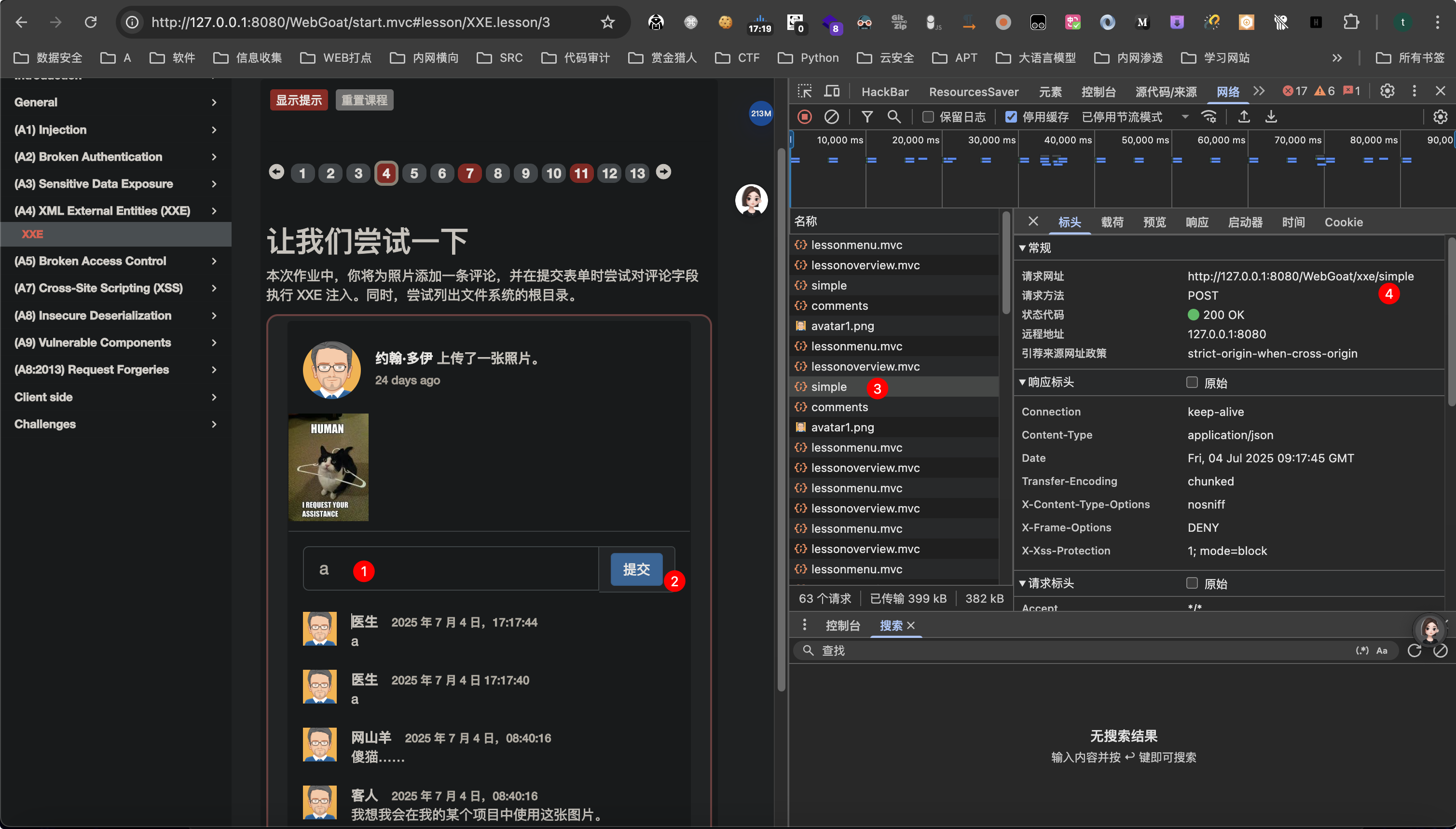This screenshot has width=1456, height=829.
Task: Select the XXE lesson in sidebar
Action: tap(116, 234)
